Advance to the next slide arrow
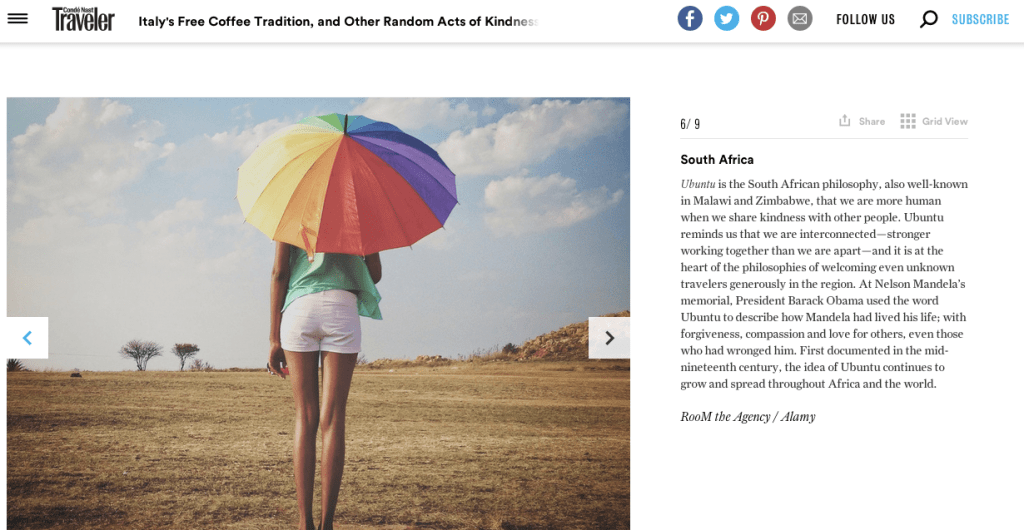 click(x=609, y=337)
